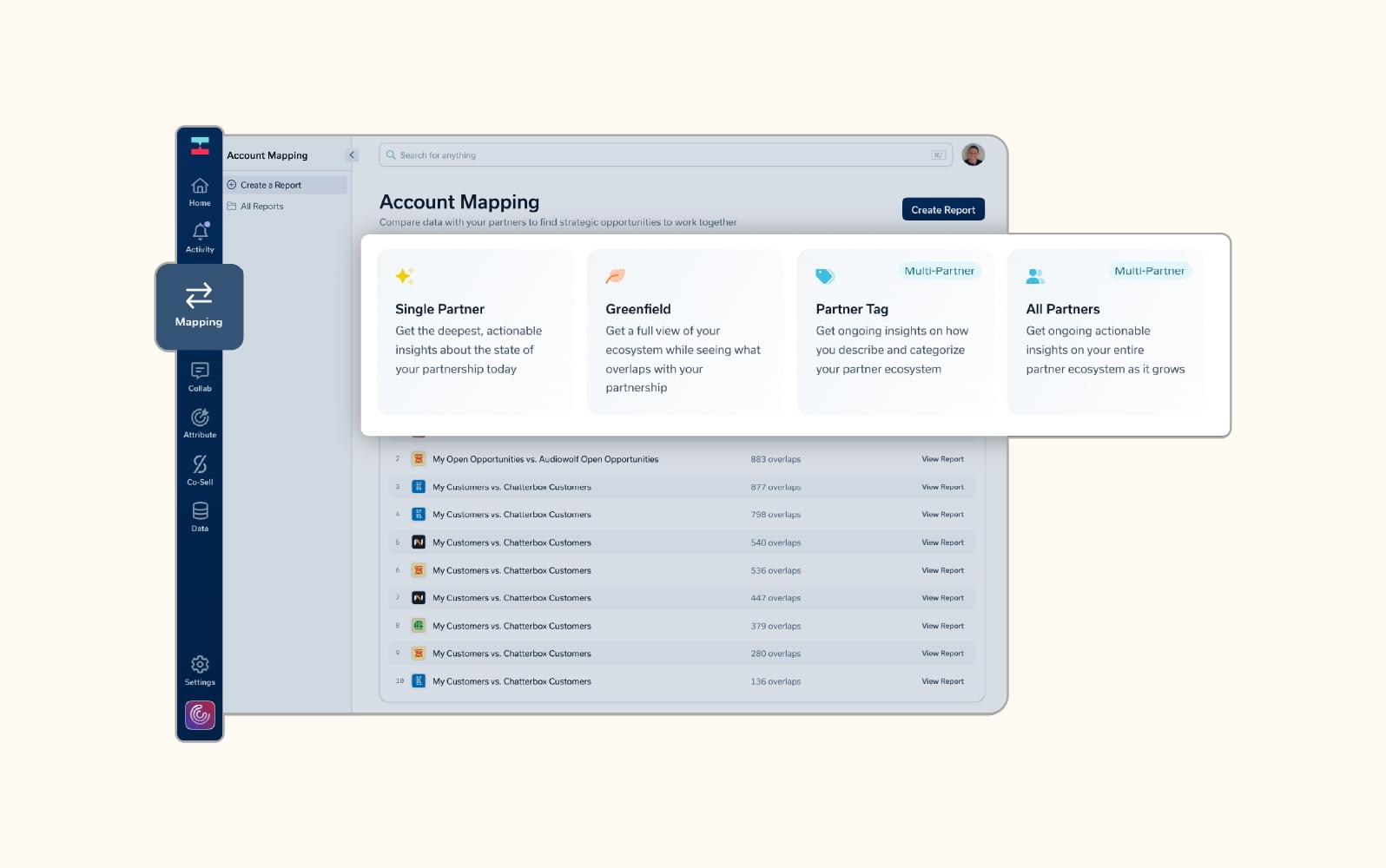This screenshot has height=868, width=1386.
Task: Open the user profile avatar
Action: pos(973,155)
